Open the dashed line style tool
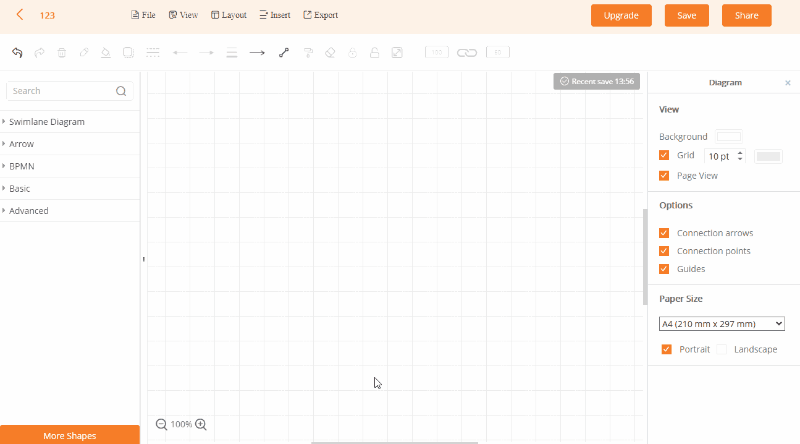 click(153, 53)
